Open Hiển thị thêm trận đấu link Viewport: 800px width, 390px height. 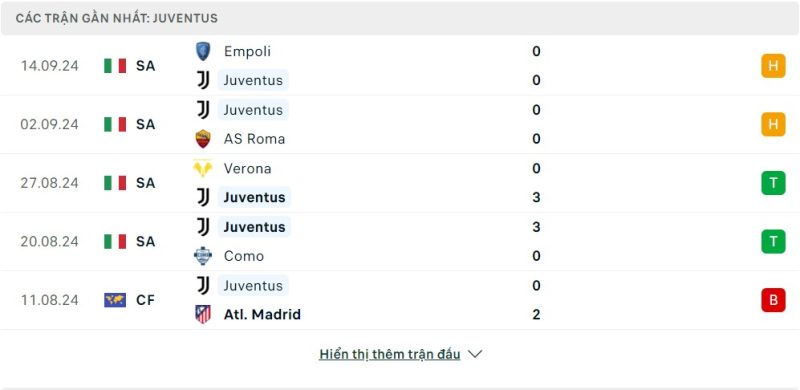[x=390, y=354]
